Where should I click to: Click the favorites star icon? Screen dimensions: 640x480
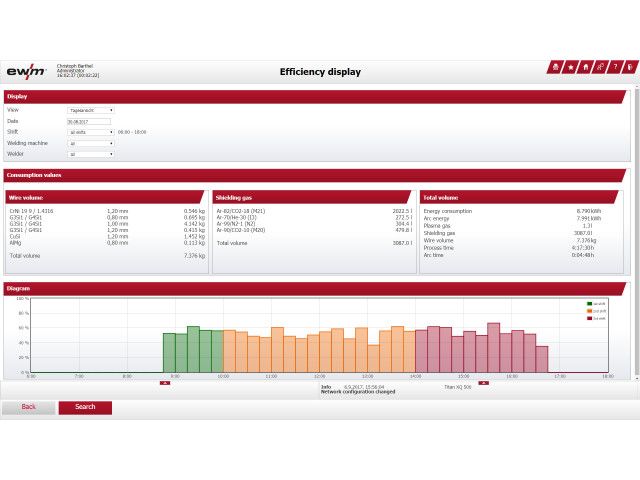click(x=570, y=67)
